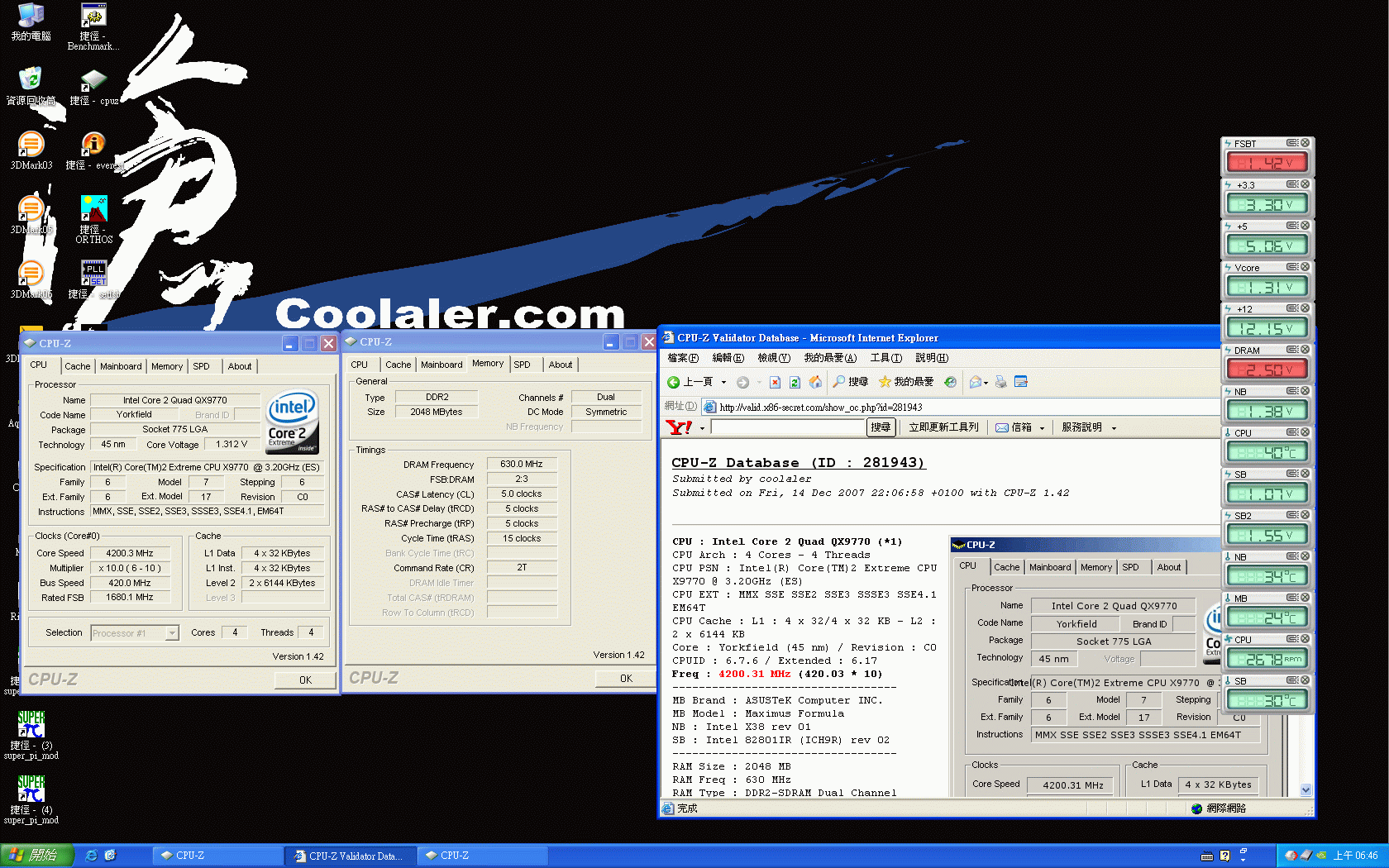
Task: Expand the Yahoo logo dropdown arrow
Action: pyautogui.click(x=702, y=428)
